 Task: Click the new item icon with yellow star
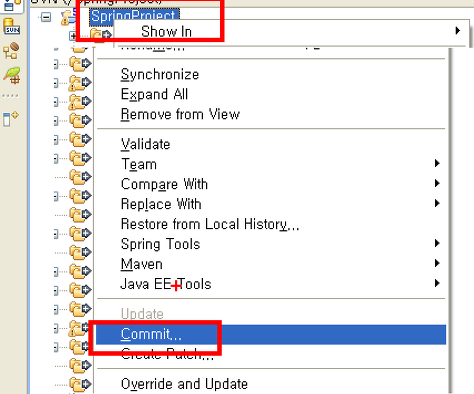click(x=10, y=118)
